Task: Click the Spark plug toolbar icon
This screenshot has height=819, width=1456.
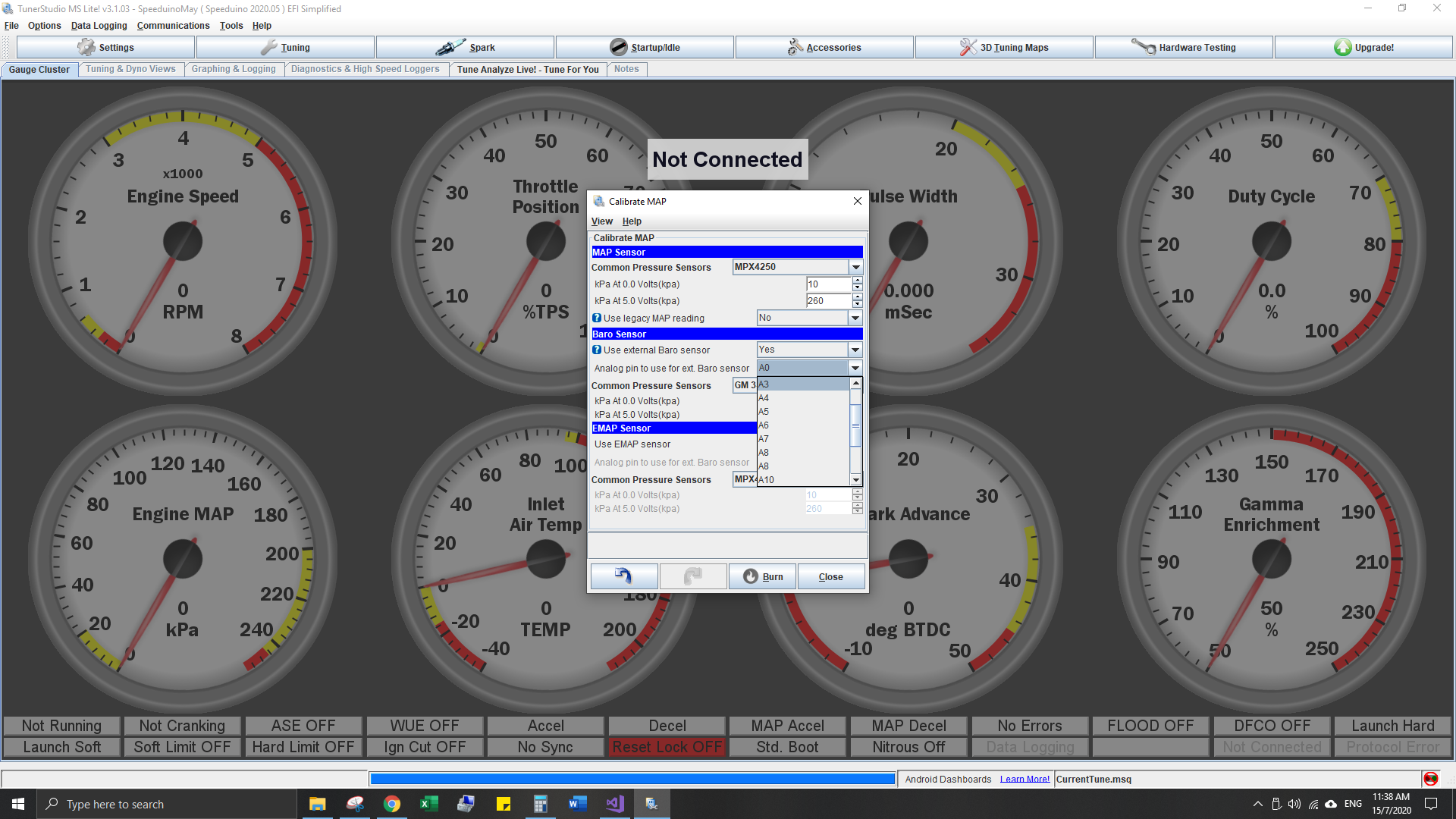Action: click(452, 46)
